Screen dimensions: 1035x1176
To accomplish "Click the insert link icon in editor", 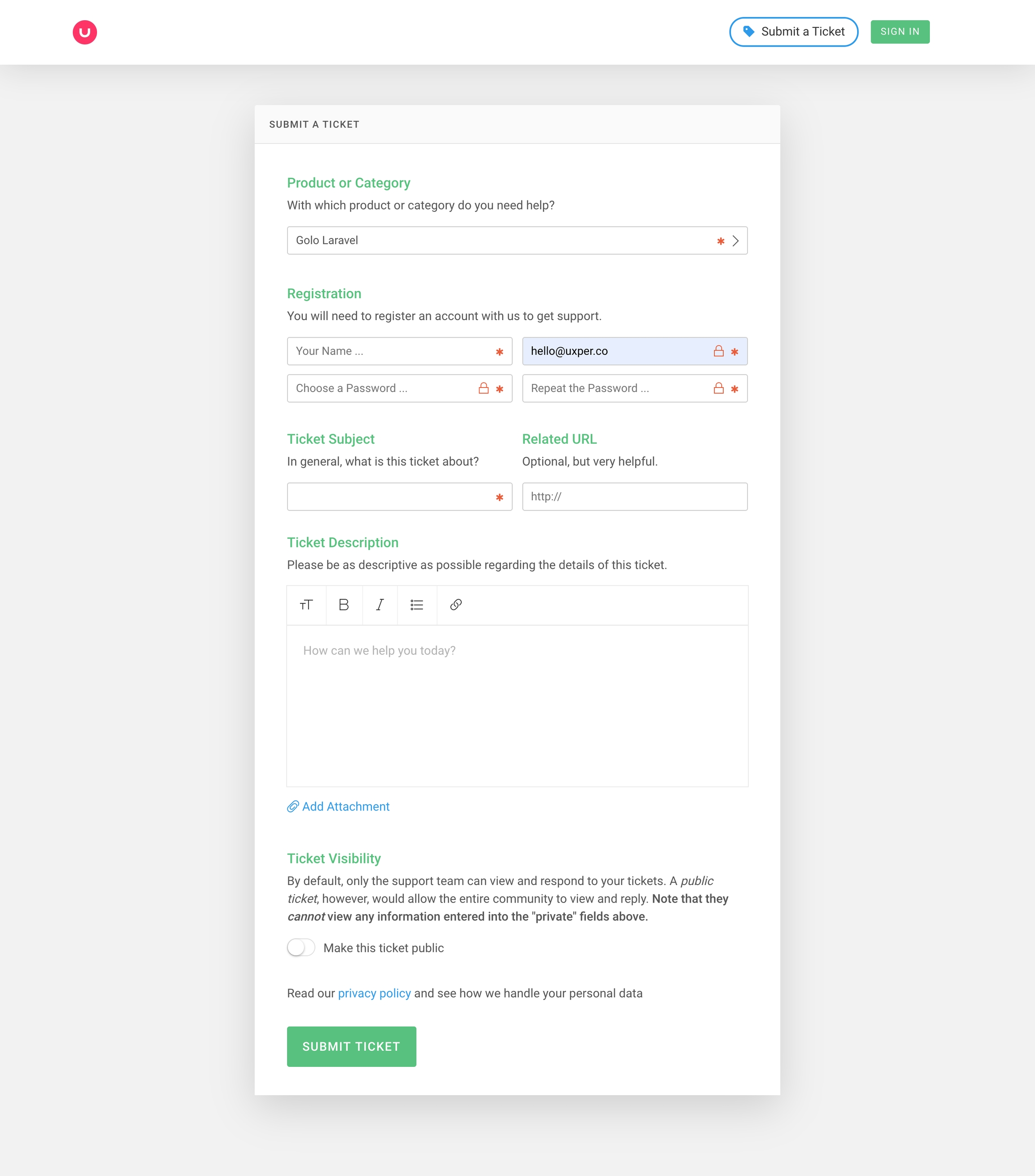I will coord(456,605).
